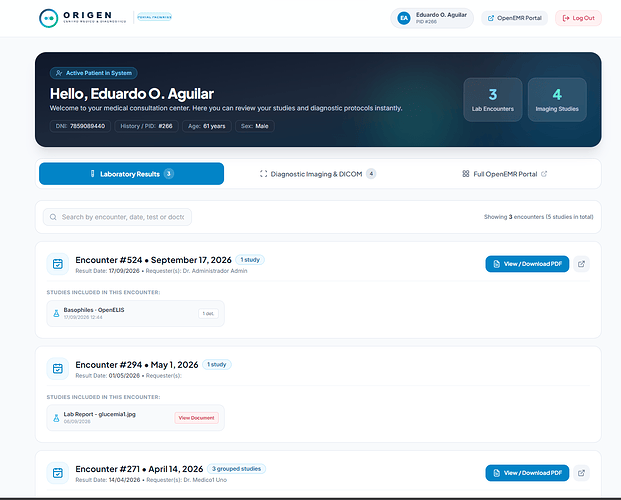
Task: Click 'Showing 3 encounters' summary text
Action: click(538, 217)
